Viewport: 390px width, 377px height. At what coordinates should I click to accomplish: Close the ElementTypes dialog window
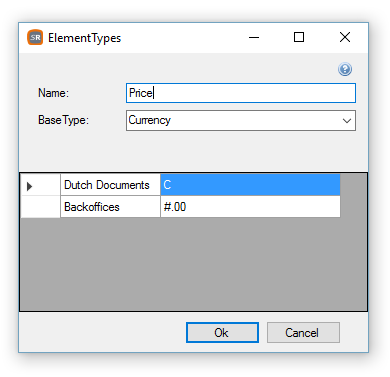[345, 37]
